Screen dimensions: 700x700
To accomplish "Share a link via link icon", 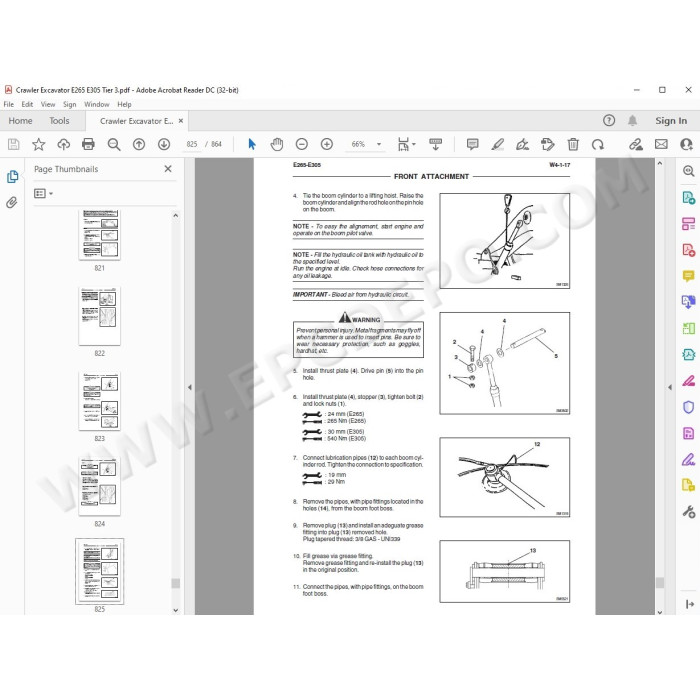I will click(636, 144).
